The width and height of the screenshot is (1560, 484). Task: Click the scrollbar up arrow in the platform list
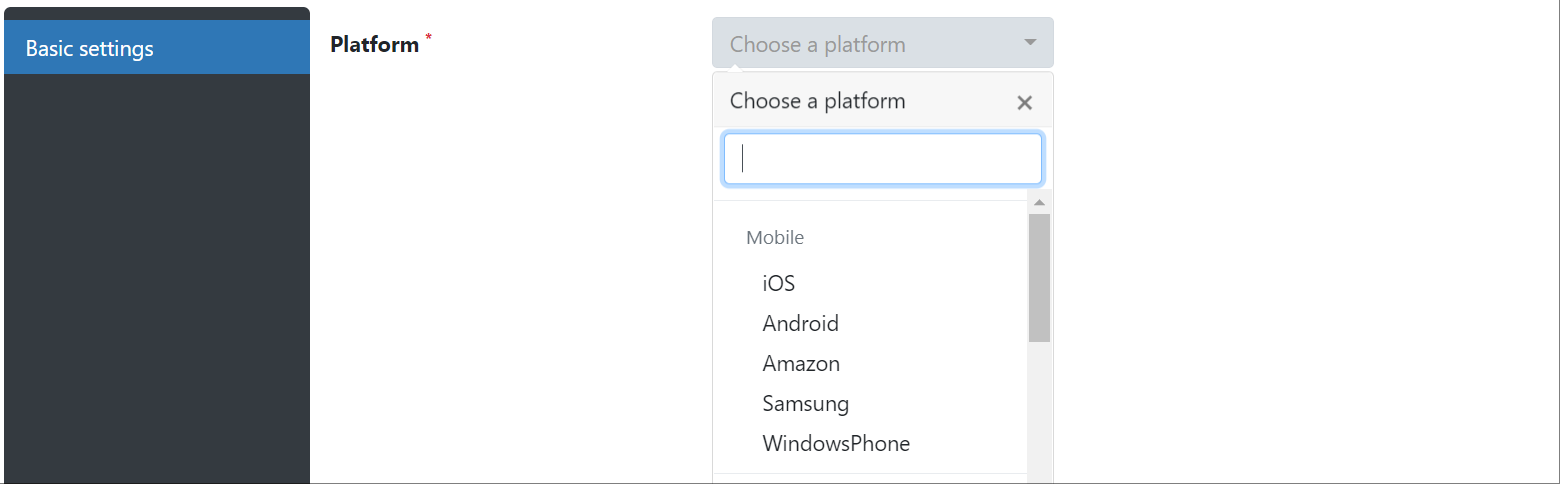[1039, 202]
